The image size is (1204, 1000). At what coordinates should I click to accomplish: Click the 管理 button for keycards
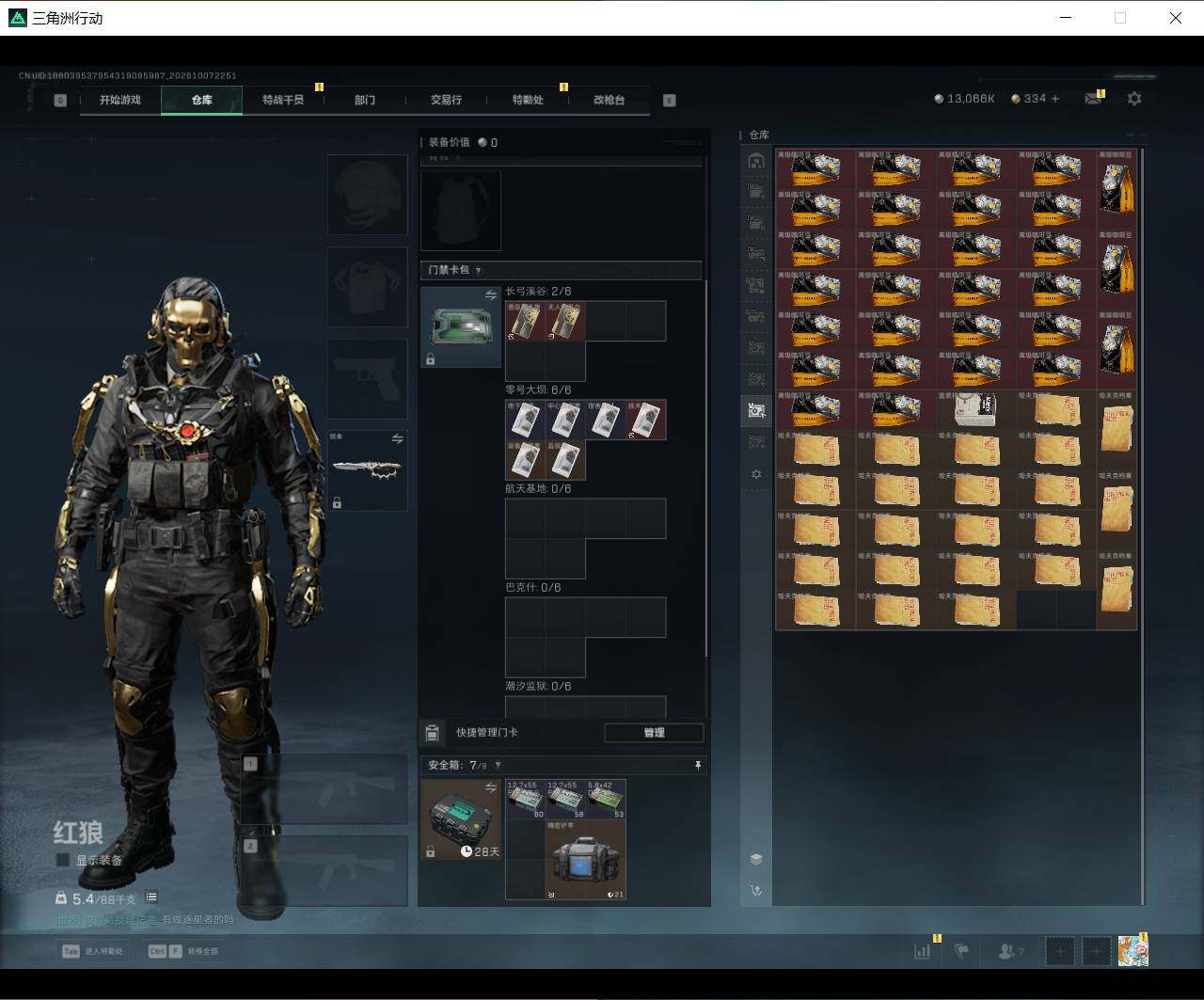[x=654, y=733]
